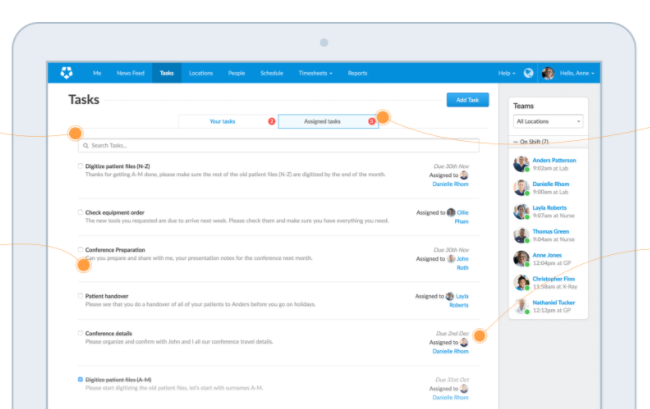Click Danielle Rhom link on Digitize files (A-M)
The image size is (650, 409).
[450, 397]
